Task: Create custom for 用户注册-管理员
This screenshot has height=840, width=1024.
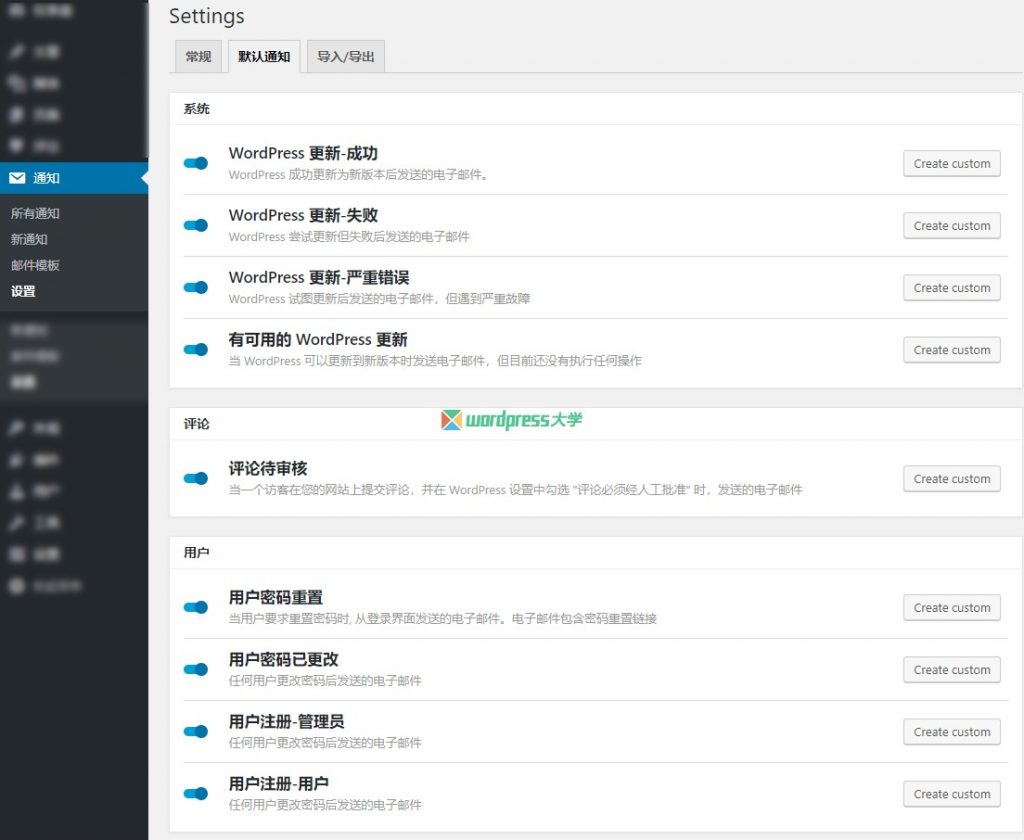Action: click(952, 732)
